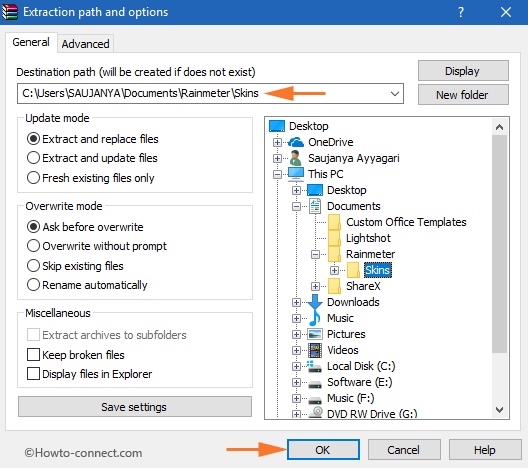
Task: Click the Local Disk (C:) drive icon
Action: [x=315, y=366]
